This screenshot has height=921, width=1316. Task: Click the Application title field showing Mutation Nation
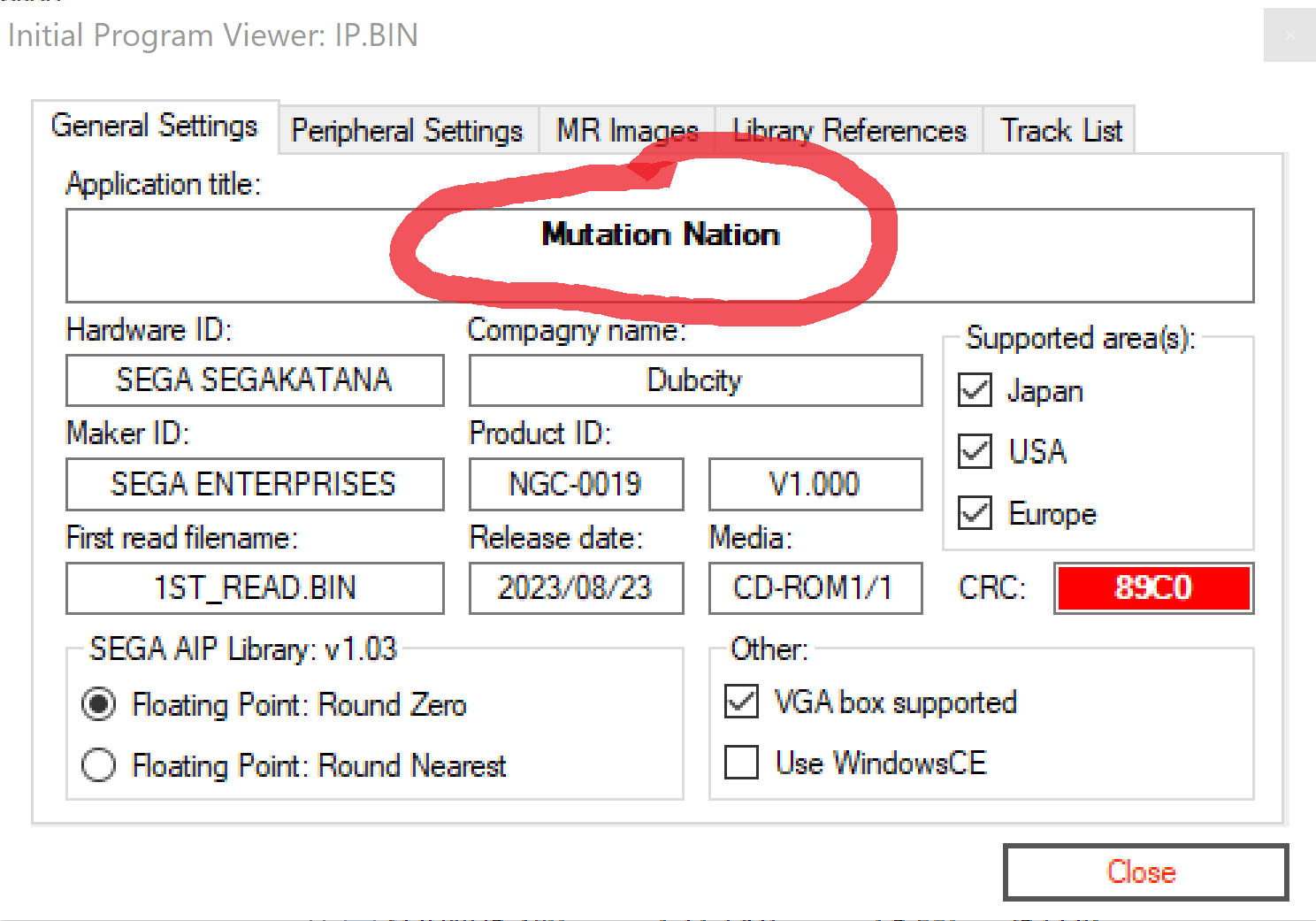pyautogui.click(x=660, y=256)
